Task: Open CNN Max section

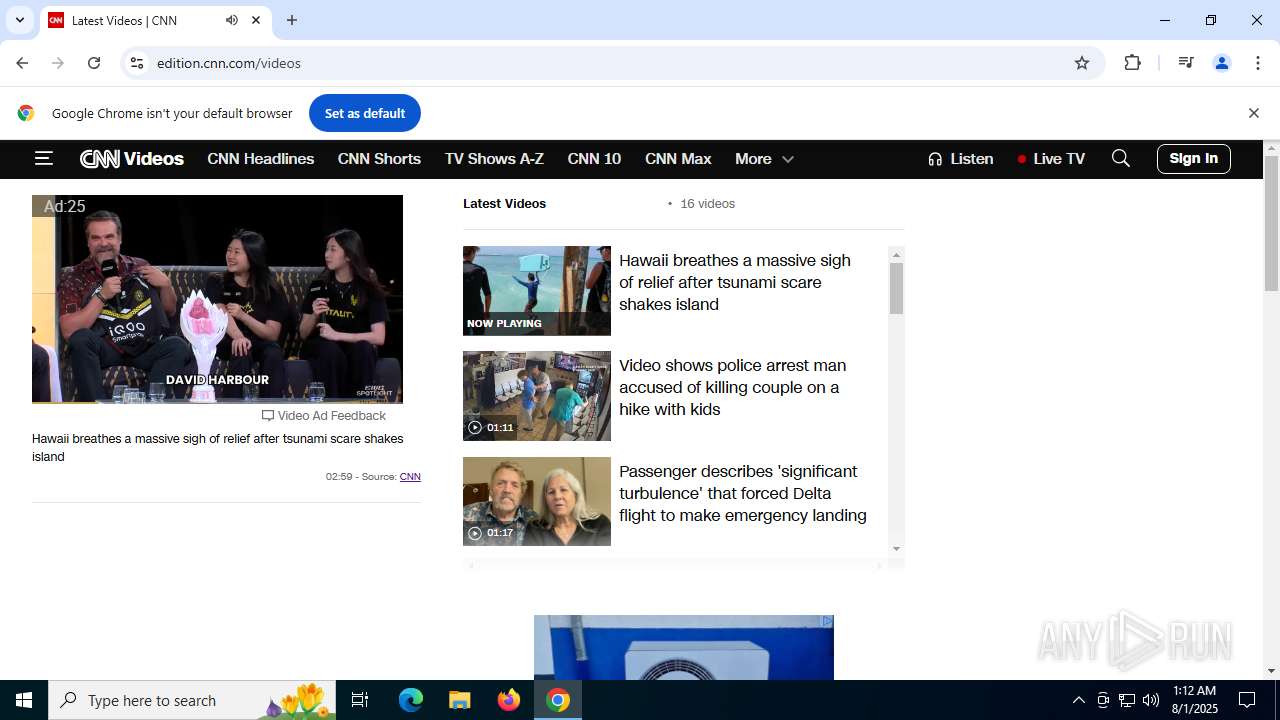Action: (678, 159)
